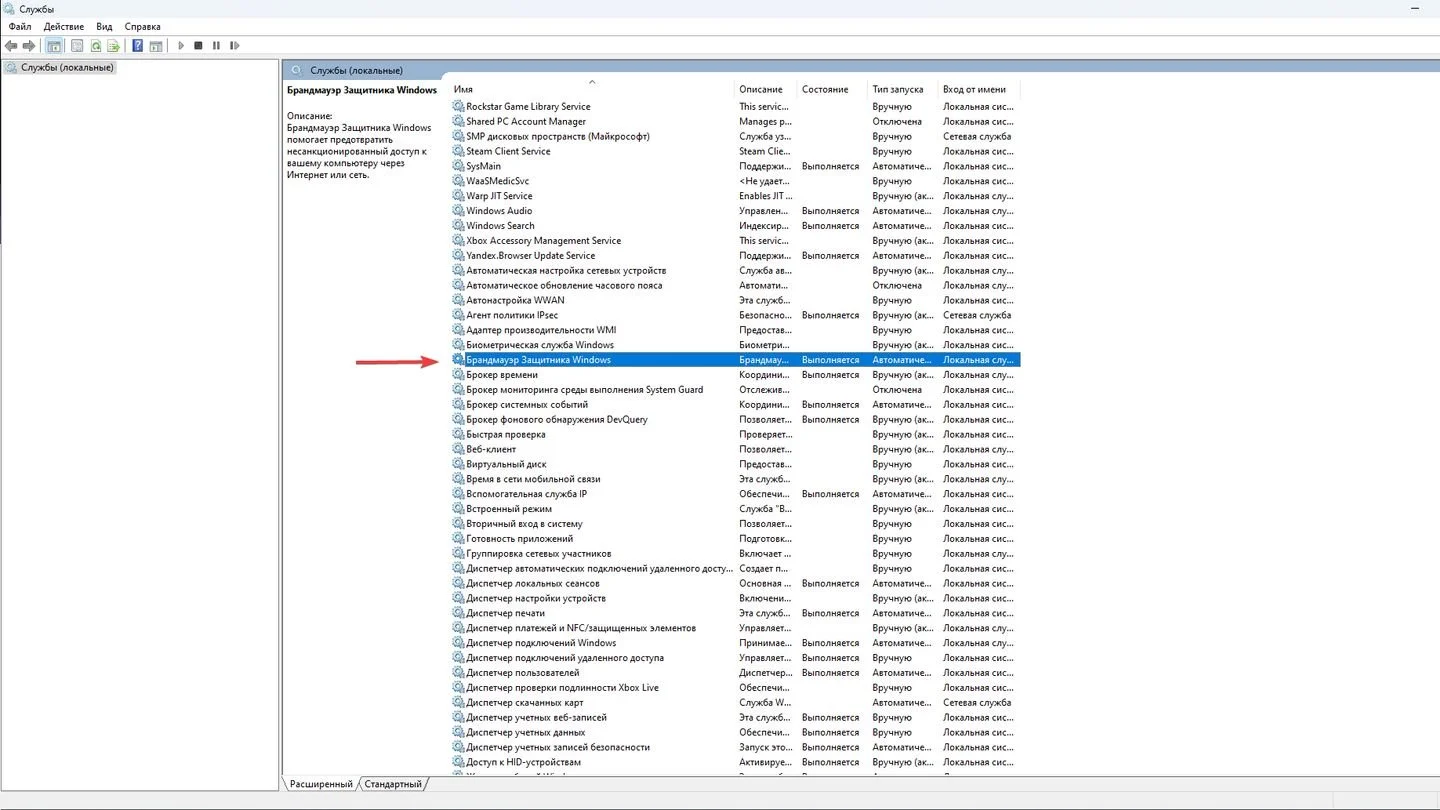Start the service with the play icon
Screen dimensions: 1440x810
[x=181, y=46]
